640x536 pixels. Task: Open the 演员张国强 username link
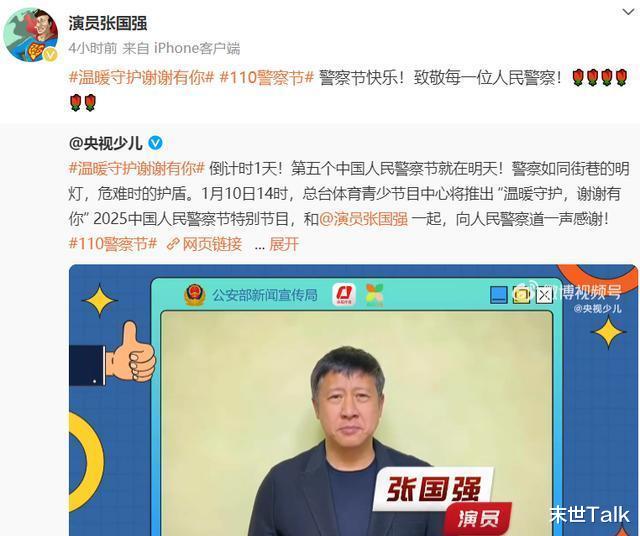[108, 23]
